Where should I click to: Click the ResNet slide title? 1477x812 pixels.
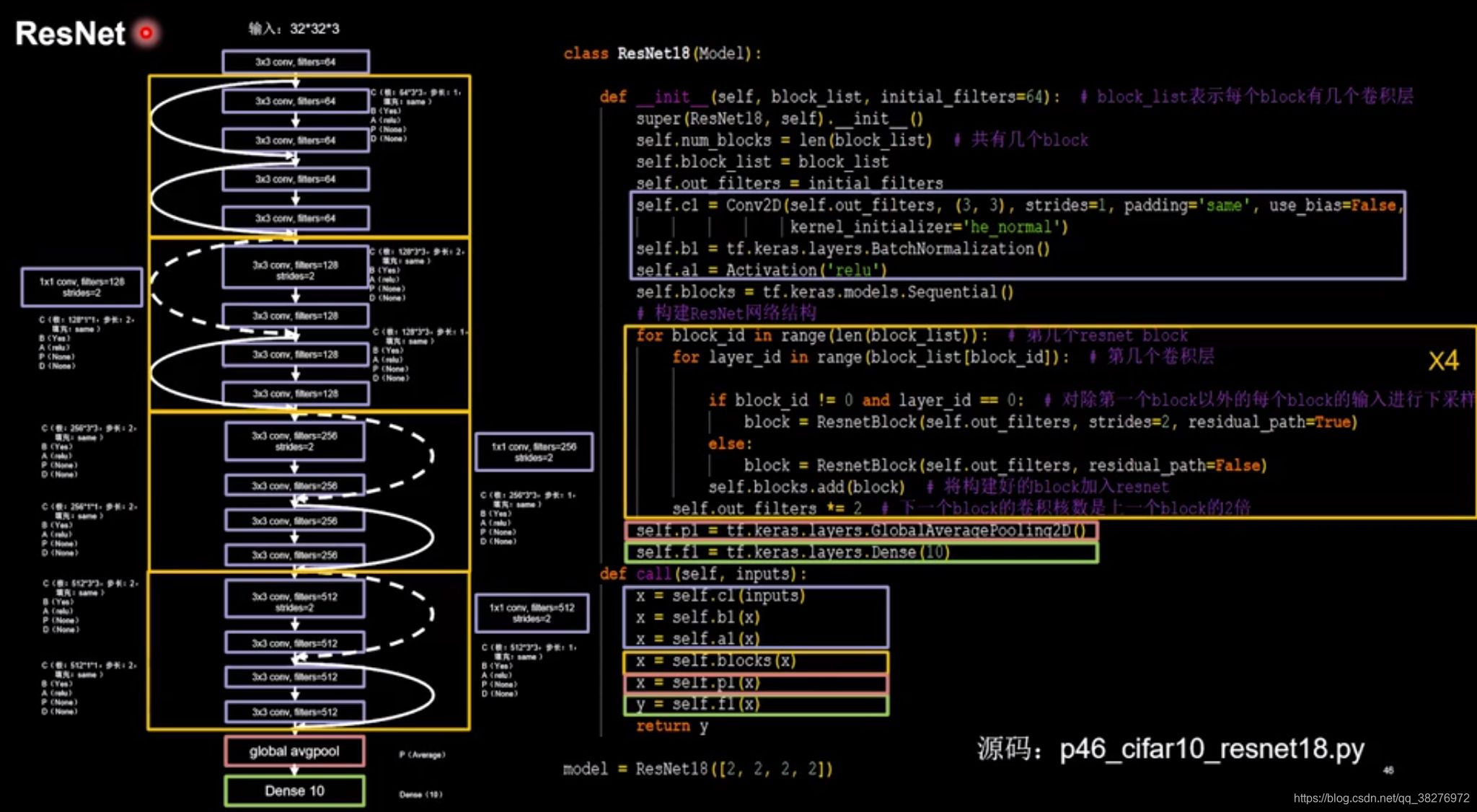pyautogui.click(x=70, y=33)
